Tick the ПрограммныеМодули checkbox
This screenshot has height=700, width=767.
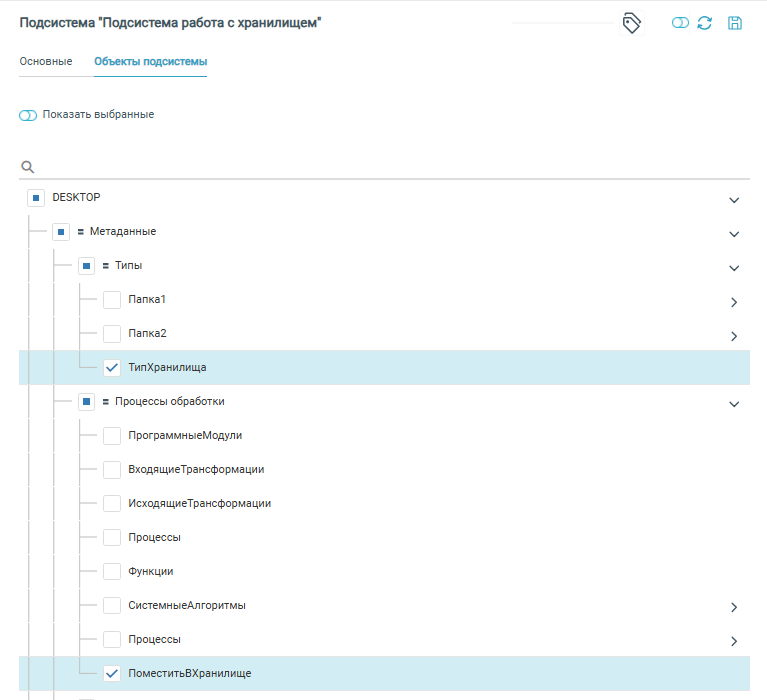coord(112,436)
